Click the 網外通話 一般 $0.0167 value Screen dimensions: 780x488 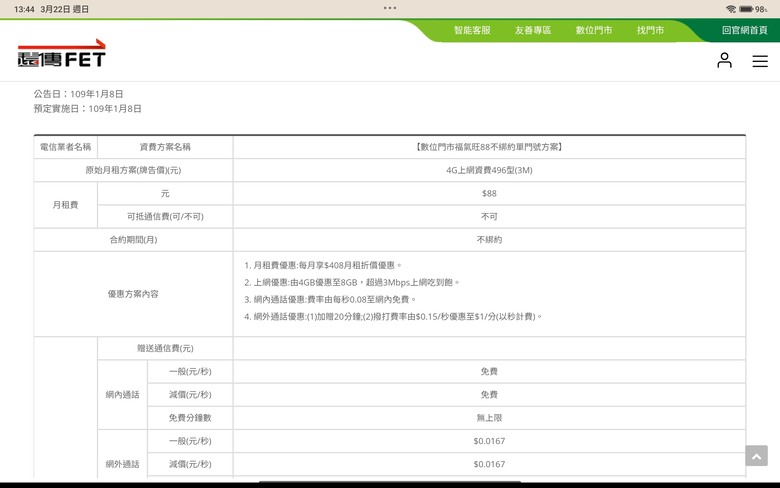point(489,441)
